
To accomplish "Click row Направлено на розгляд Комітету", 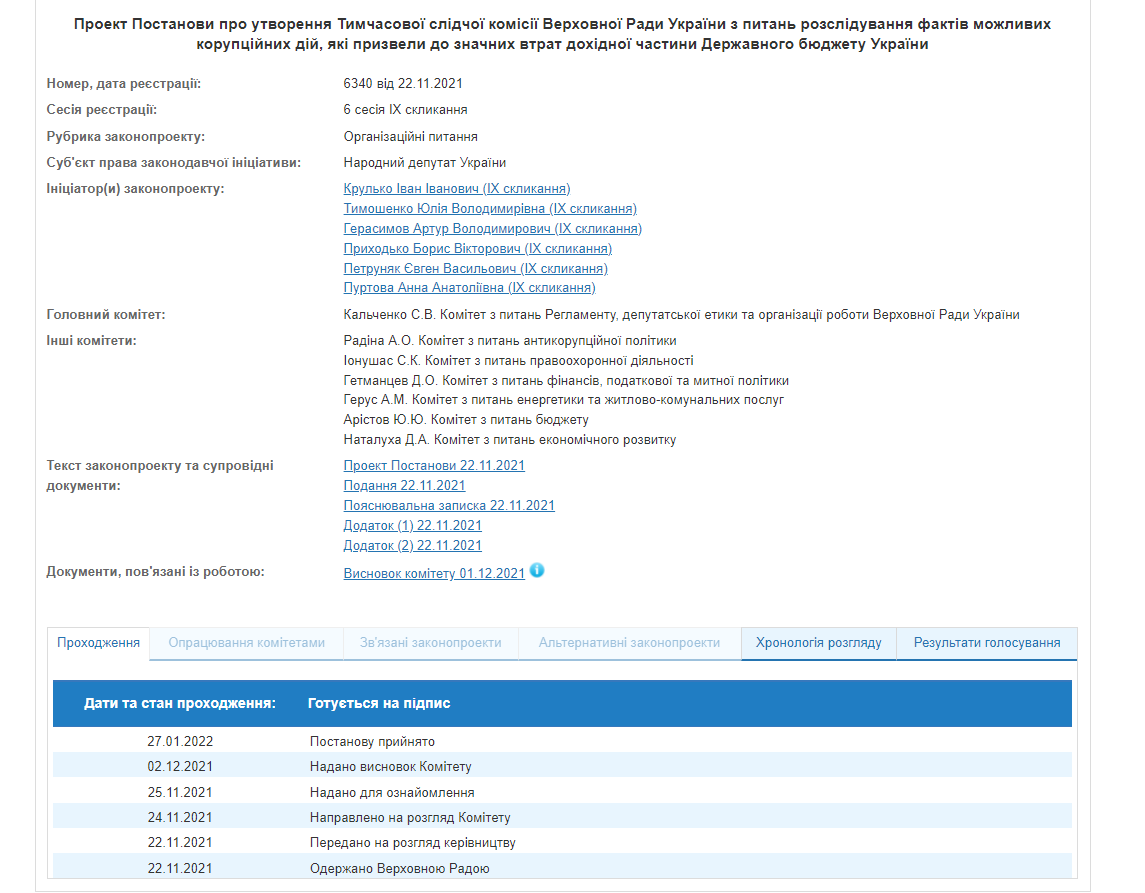I will pyautogui.click(x=562, y=817).
